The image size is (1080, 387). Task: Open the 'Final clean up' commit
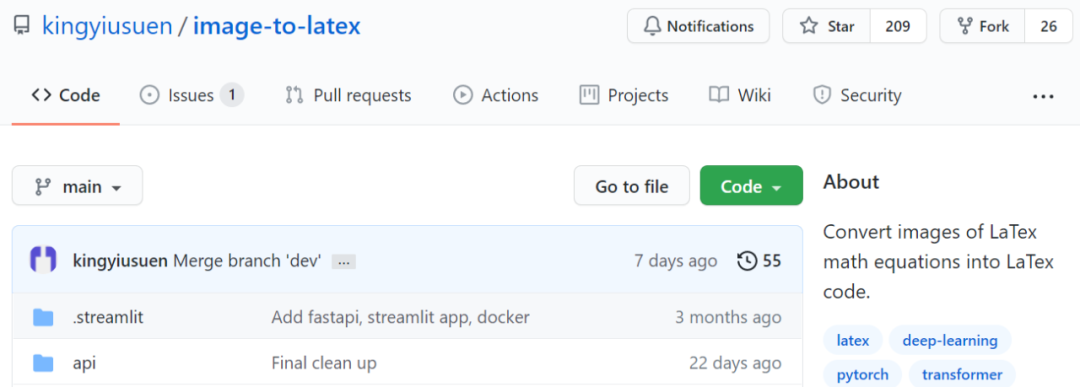(324, 363)
